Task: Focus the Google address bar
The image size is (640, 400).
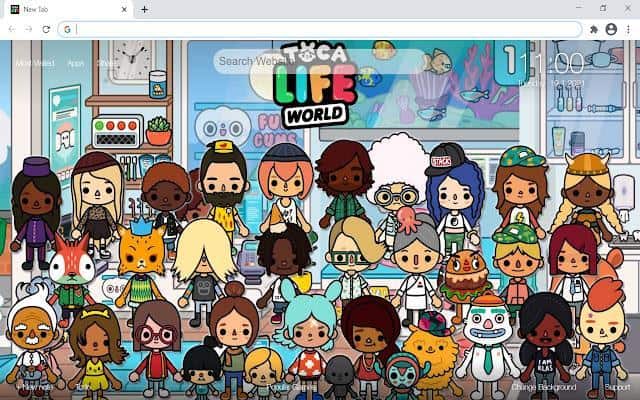Action: tap(320, 29)
